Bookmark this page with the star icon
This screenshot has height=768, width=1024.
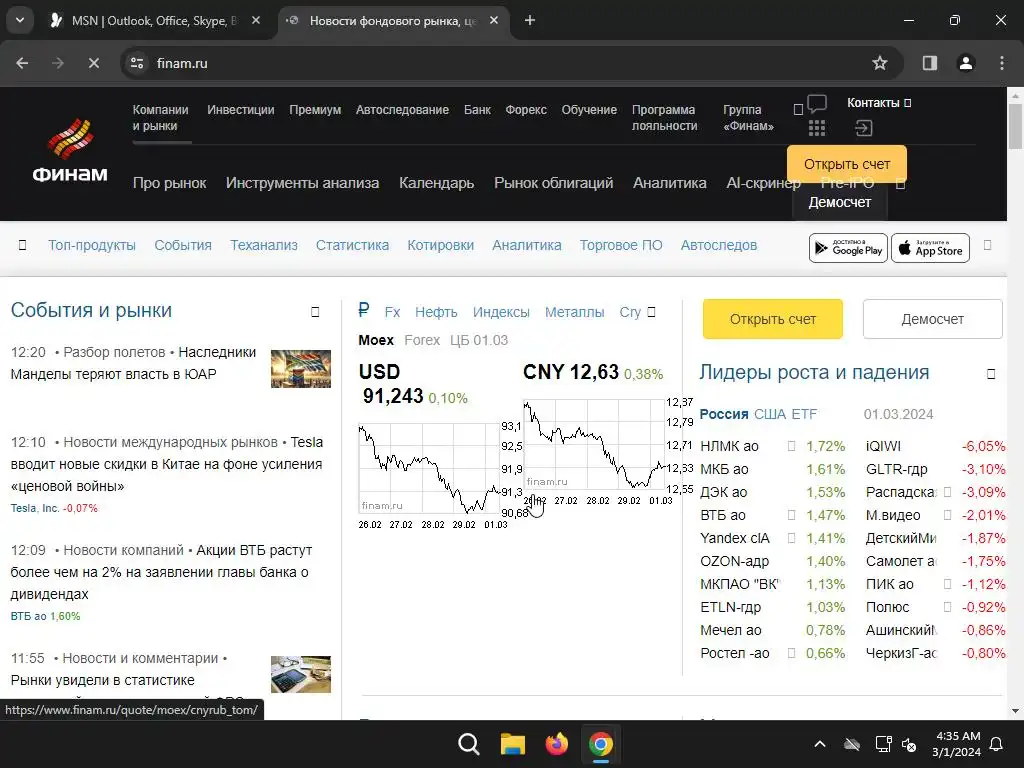880,63
